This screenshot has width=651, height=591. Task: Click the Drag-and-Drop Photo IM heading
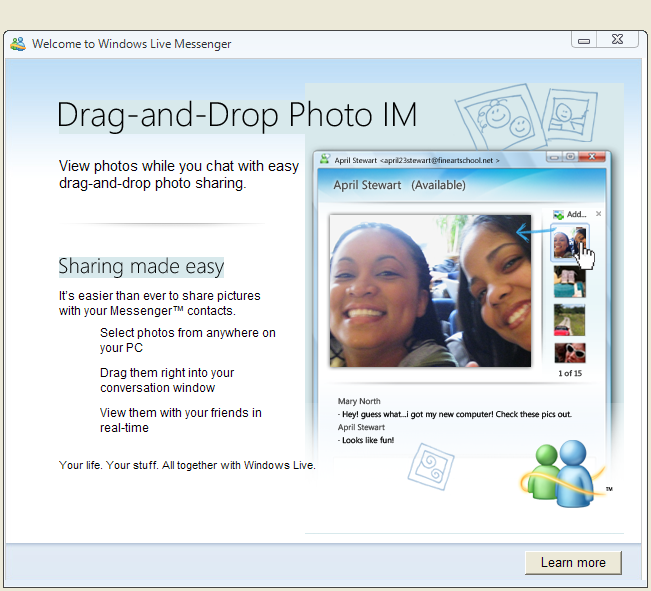tap(237, 115)
